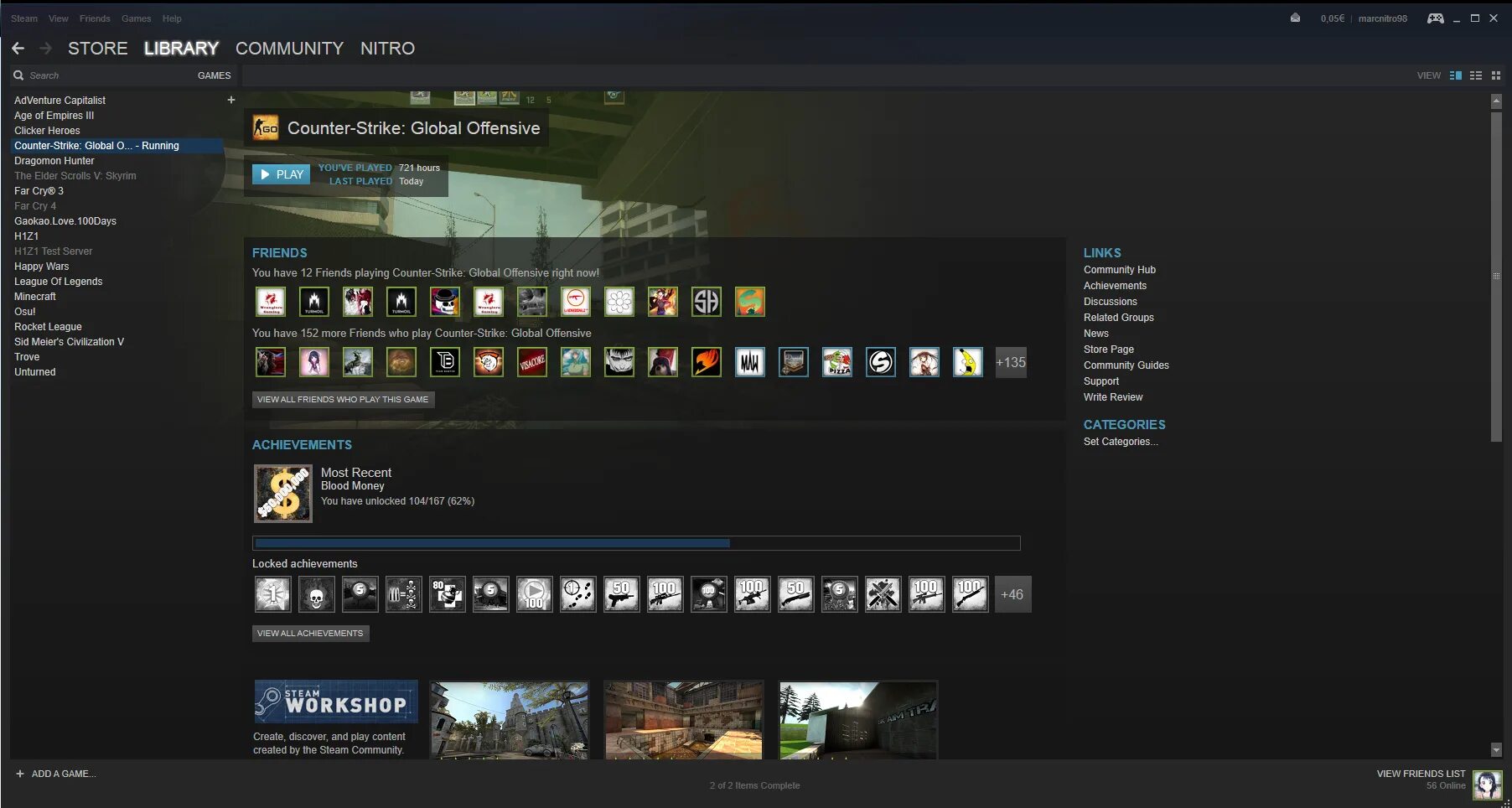Open the Blood Money achievement icon

(x=283, y=494)
